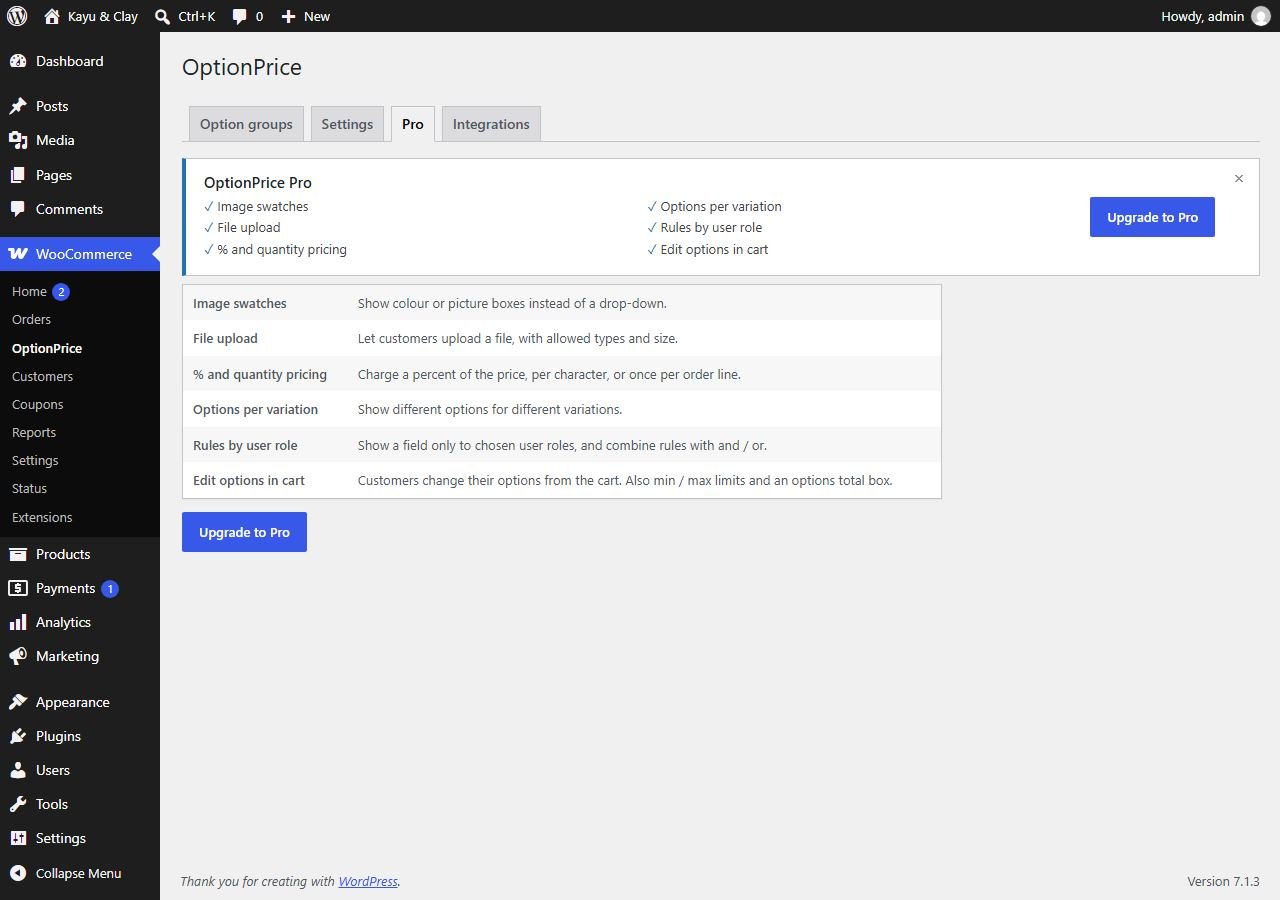This screenshot has width=1280, height=900.
Task: Click the Analytics bar chart icon
Action: click(x=18, y=622)
